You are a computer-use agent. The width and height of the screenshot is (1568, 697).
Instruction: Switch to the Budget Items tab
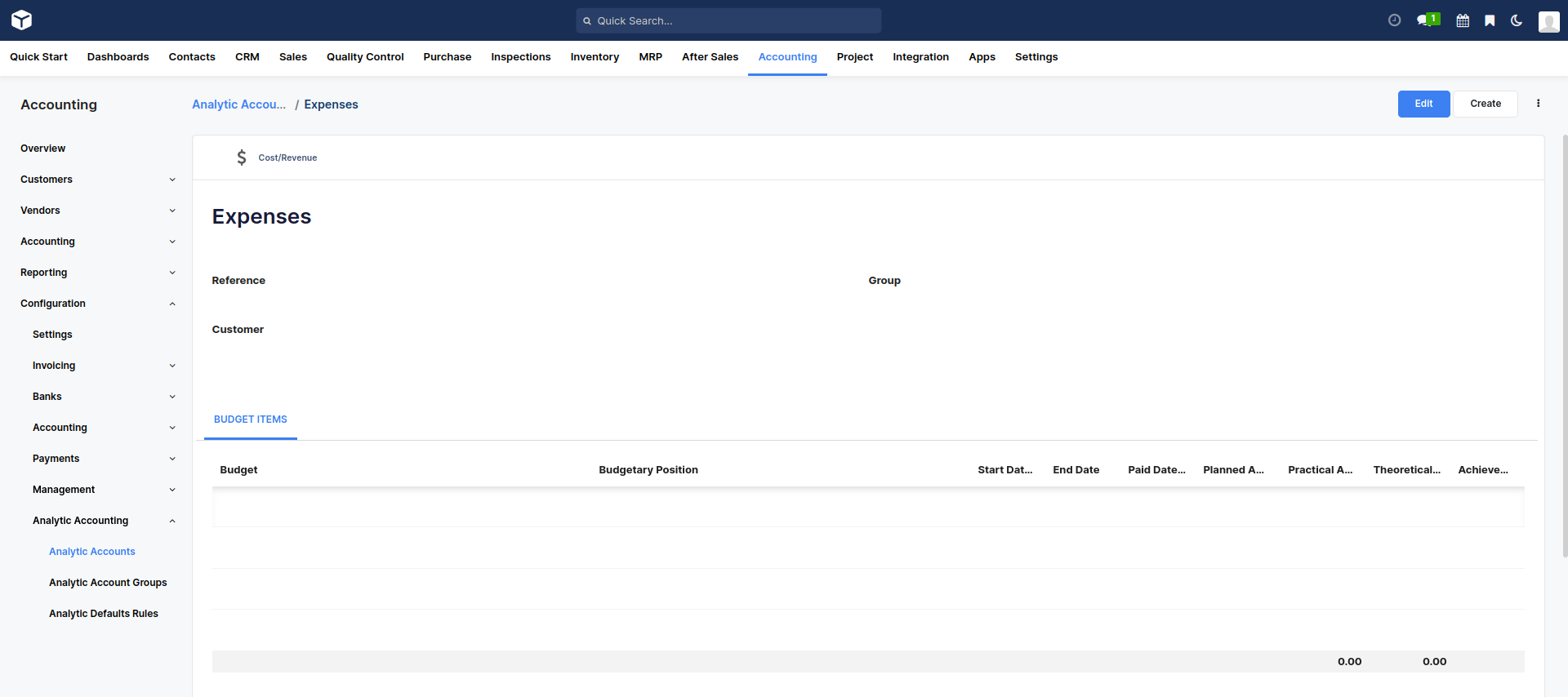coord(250,420)
